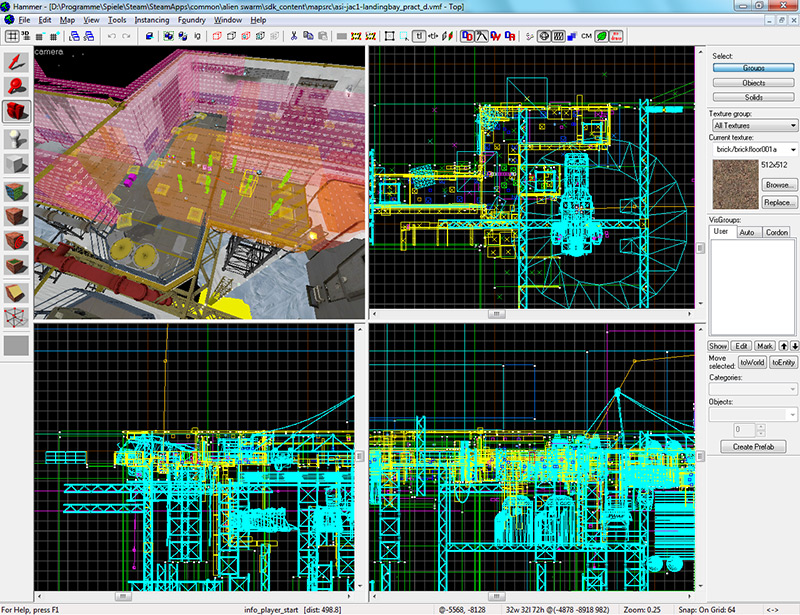Cut selection with scissors icon
800x615 pixels.
click(293, 36)
